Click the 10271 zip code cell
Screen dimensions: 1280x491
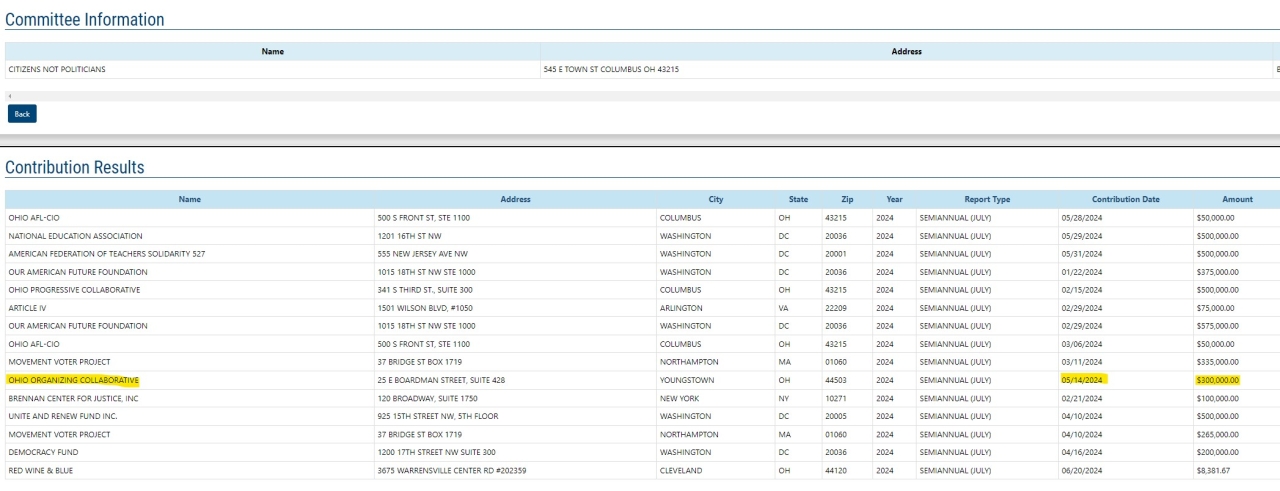pyautogui.click(x=836, y=398)
